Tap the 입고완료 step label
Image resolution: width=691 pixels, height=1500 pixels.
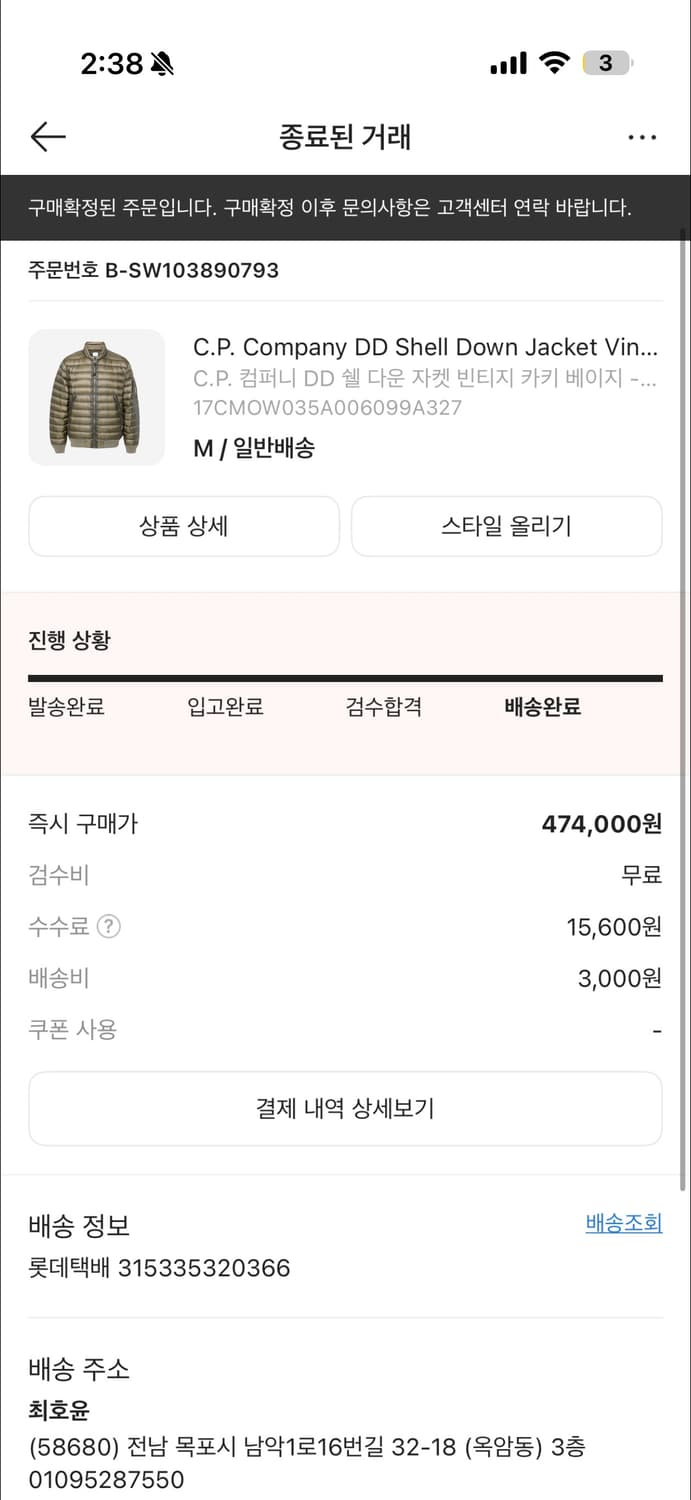tap(225, 707)
